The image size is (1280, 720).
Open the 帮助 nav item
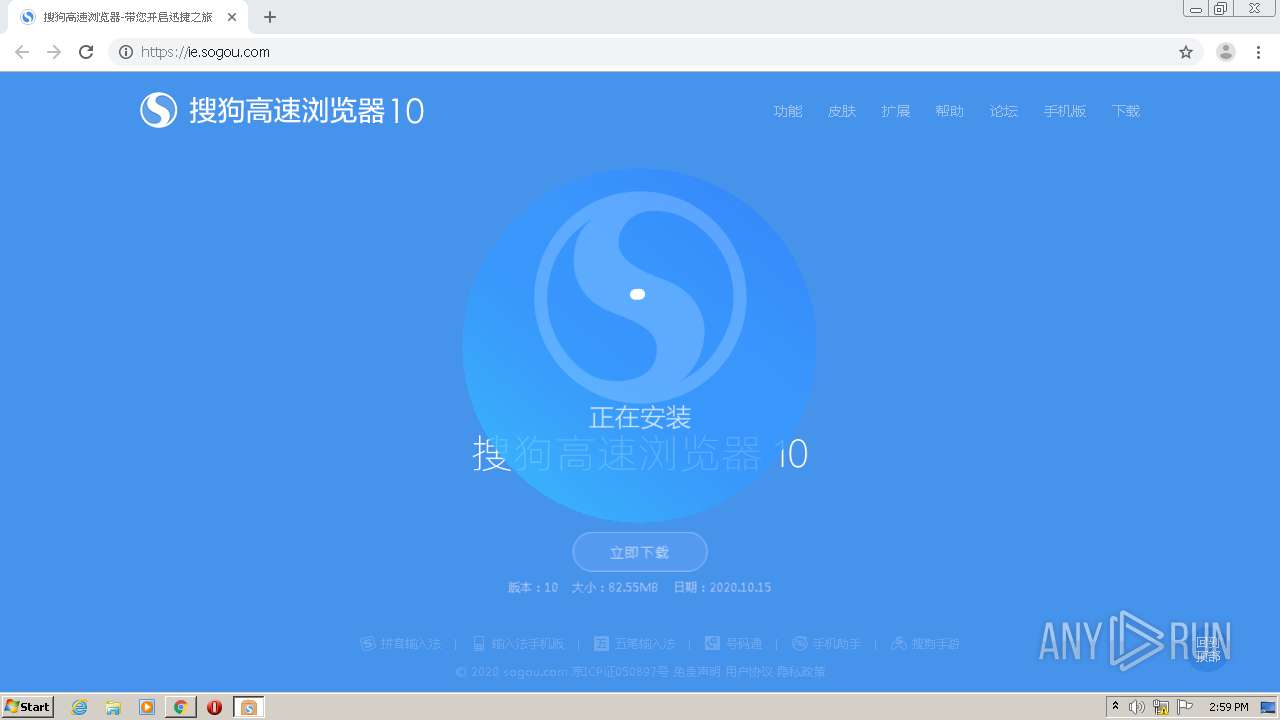(950, 111)
